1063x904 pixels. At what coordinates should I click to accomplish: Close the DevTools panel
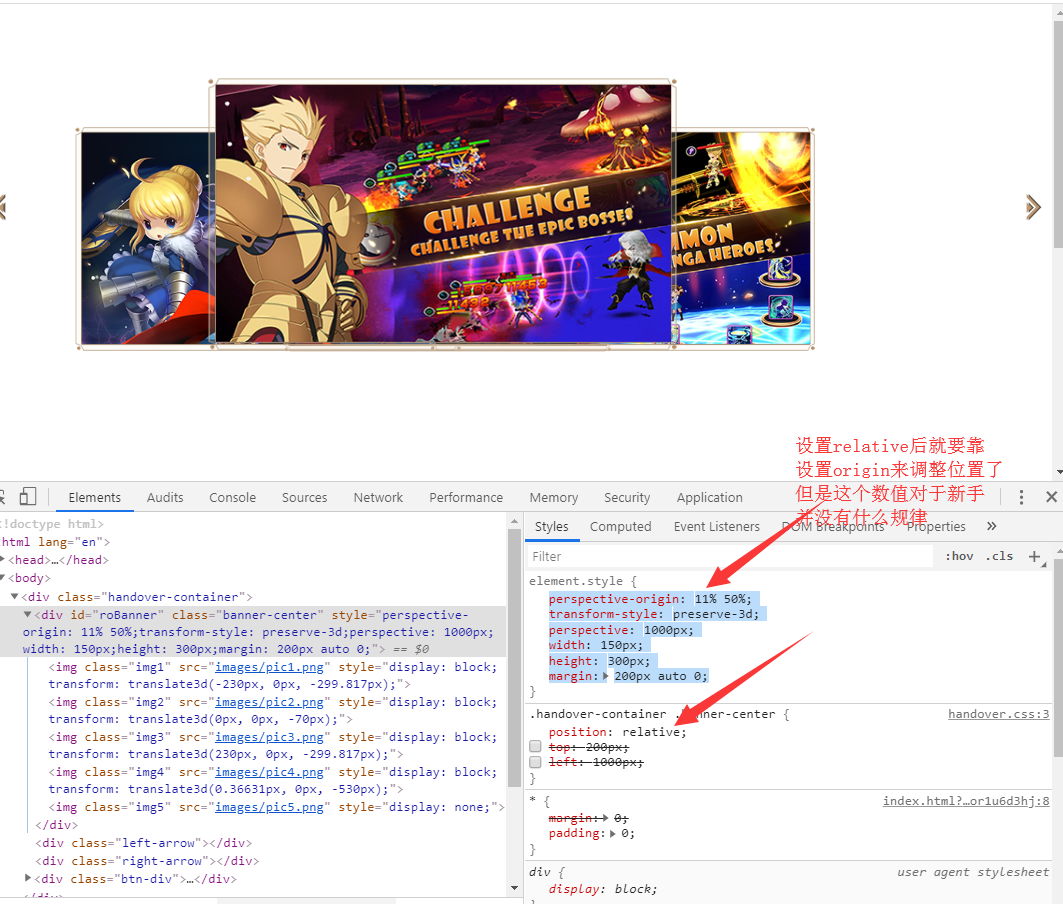pyautogui.click(x=1051, y=497)
